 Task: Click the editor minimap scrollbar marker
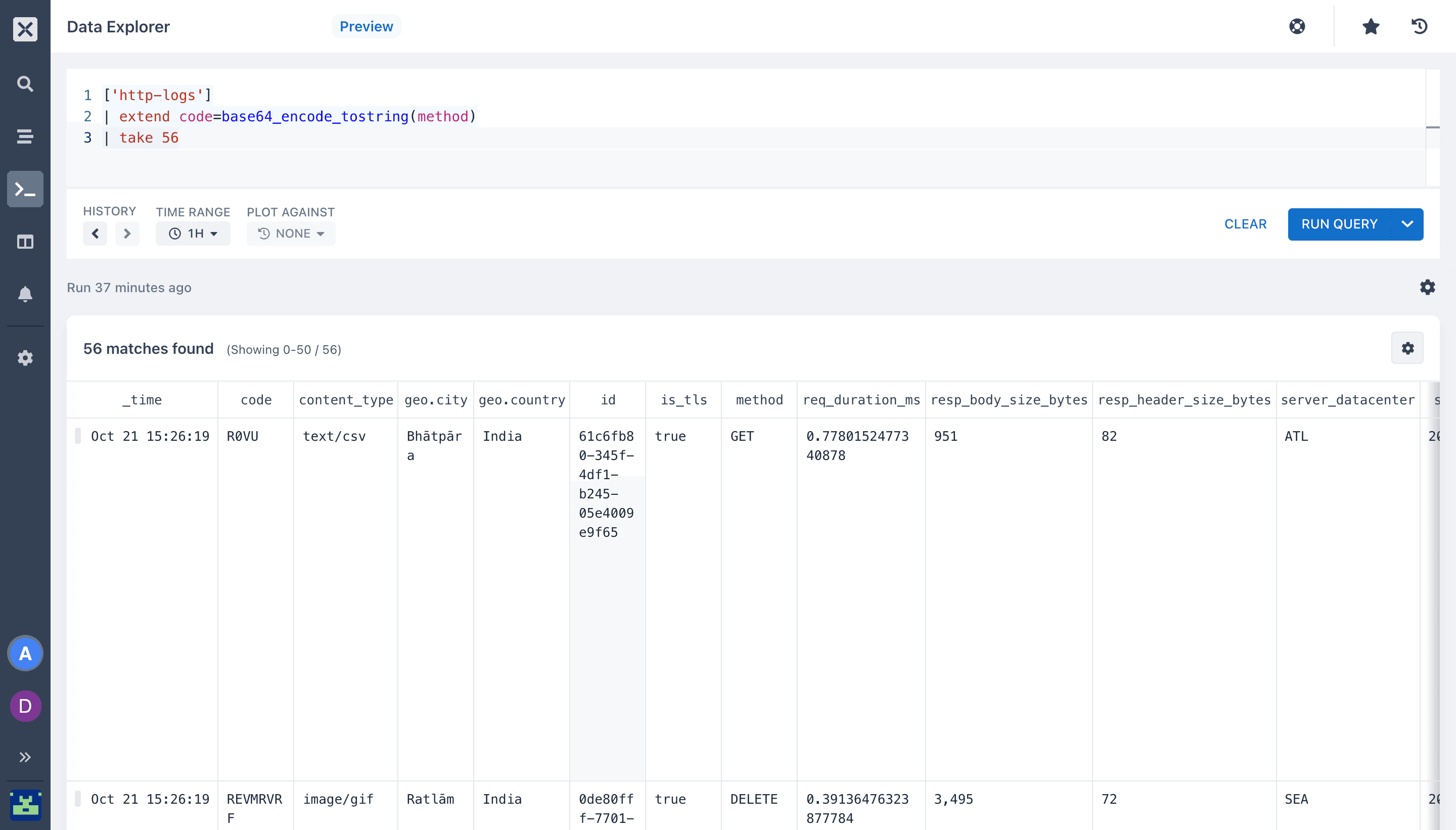point(1433,127)
